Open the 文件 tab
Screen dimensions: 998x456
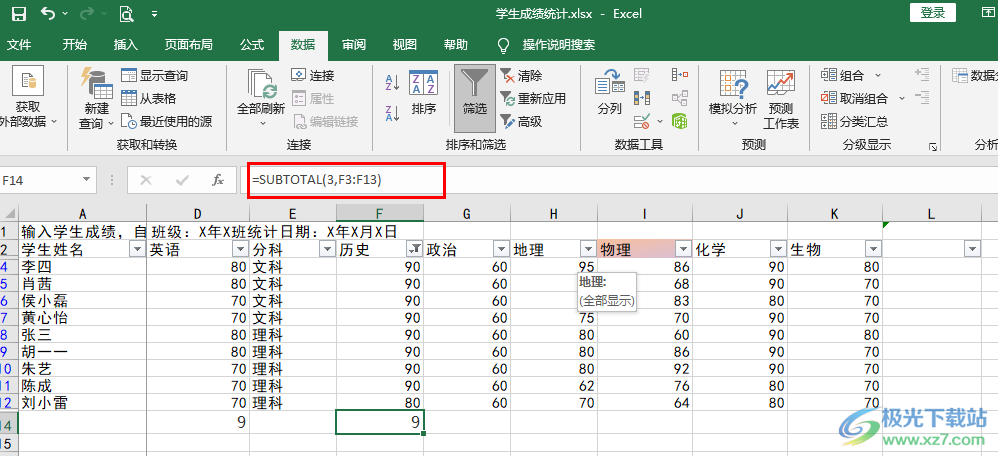pyautogui.click(x=18, y=45)
